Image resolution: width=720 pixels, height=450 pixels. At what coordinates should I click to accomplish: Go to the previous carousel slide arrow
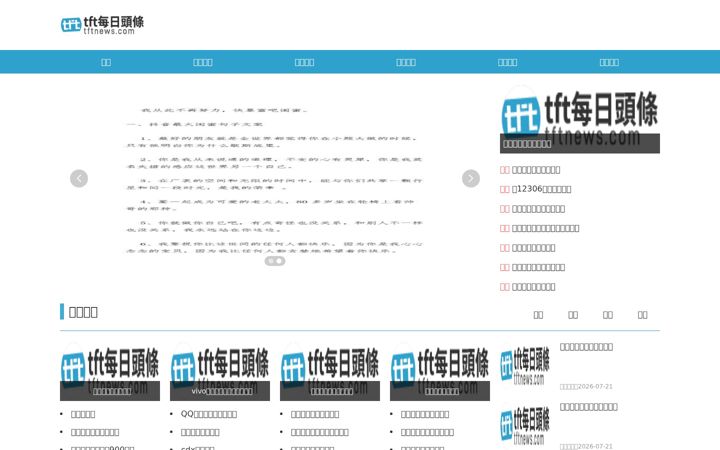[79, 178]
